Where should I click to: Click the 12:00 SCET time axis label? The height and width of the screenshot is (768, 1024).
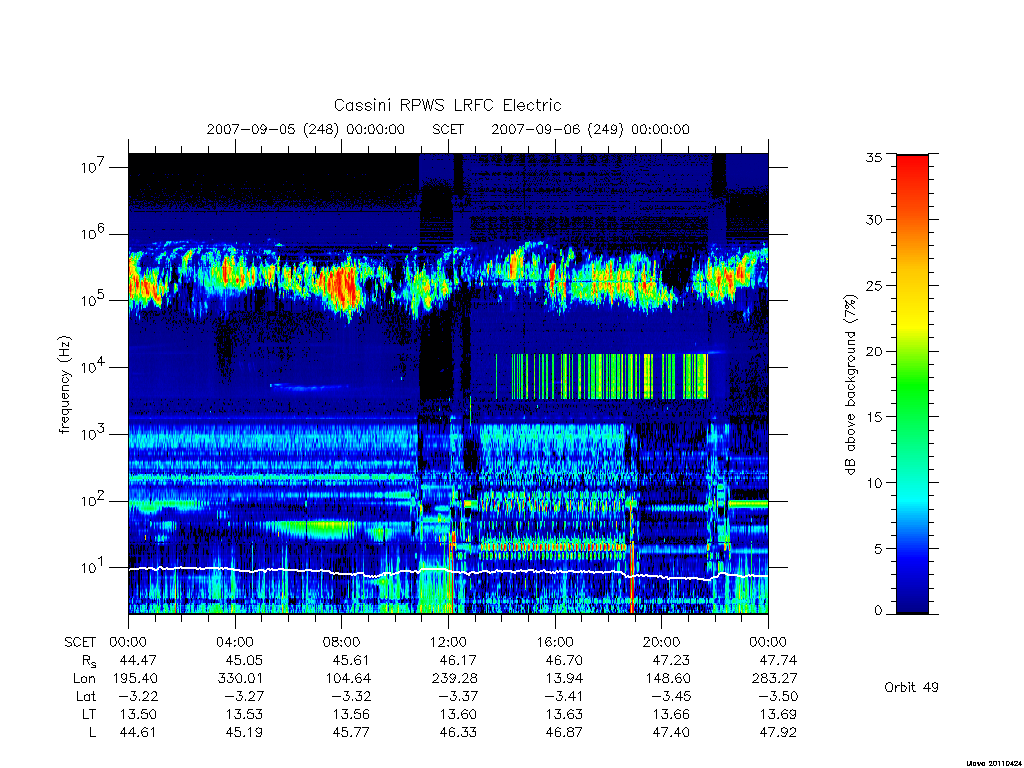[448, 642]
